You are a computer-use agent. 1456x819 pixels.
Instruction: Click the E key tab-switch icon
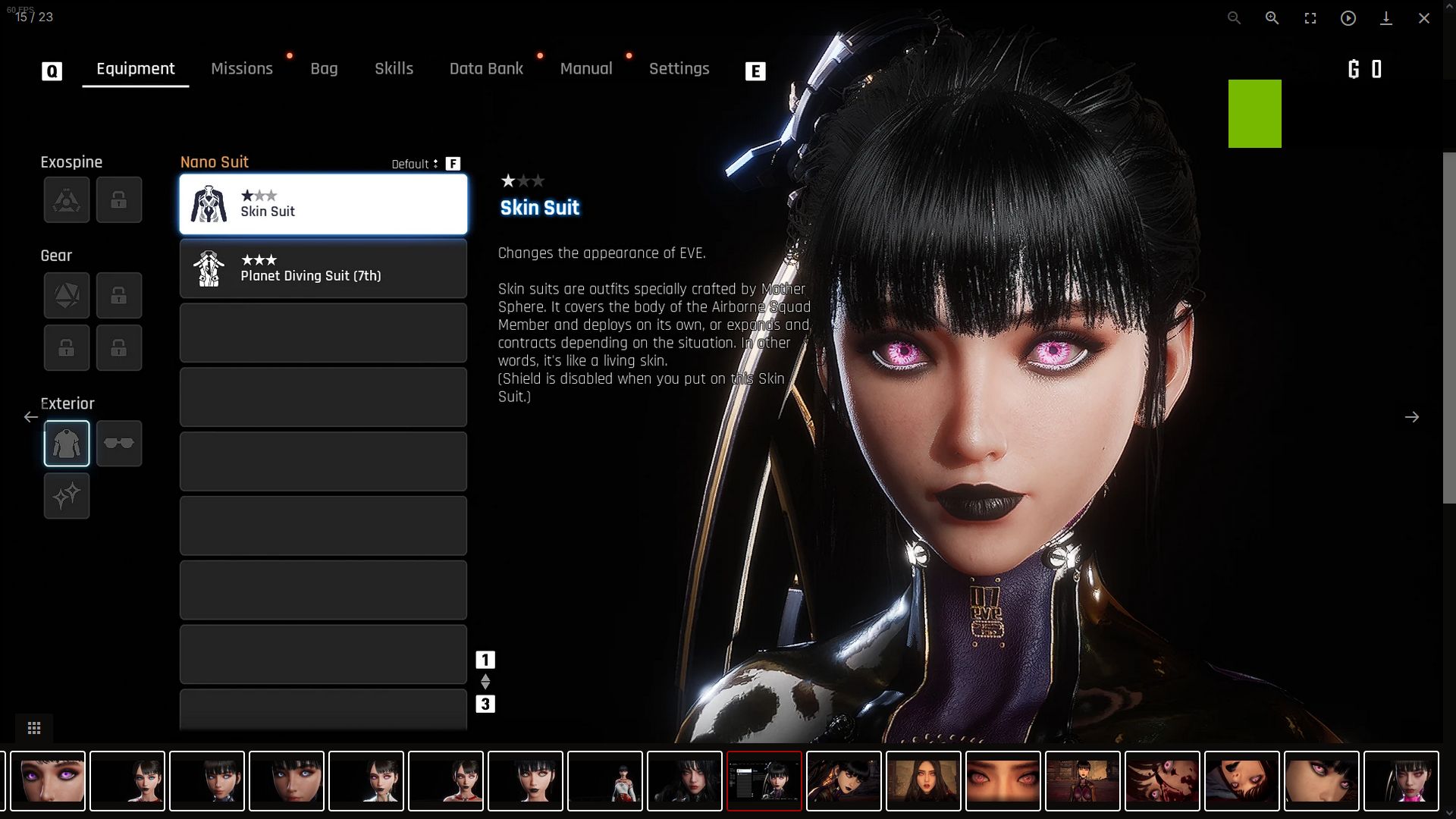[x=755, y=71]
